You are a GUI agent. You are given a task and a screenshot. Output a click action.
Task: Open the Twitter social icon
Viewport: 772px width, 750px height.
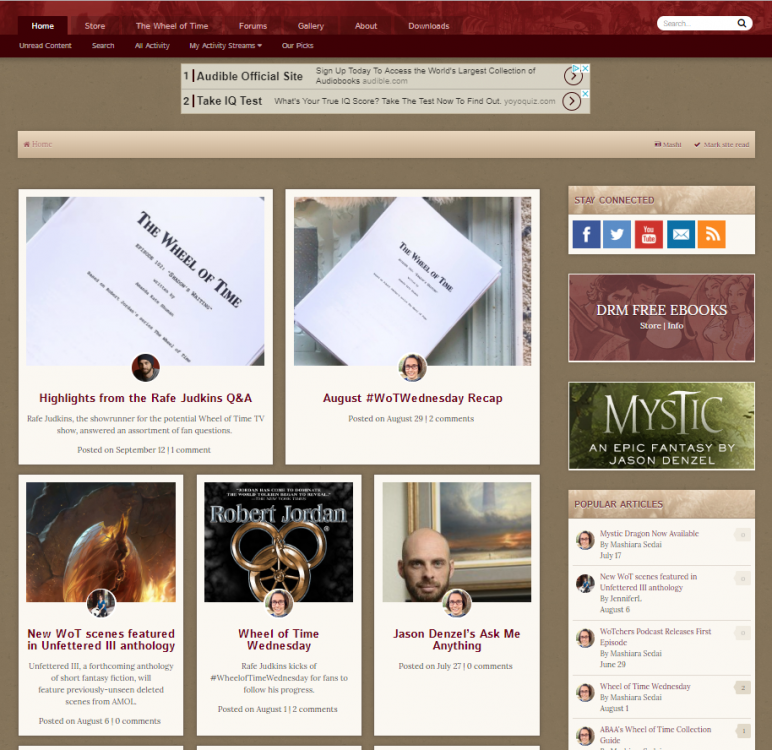click(617, 234)
